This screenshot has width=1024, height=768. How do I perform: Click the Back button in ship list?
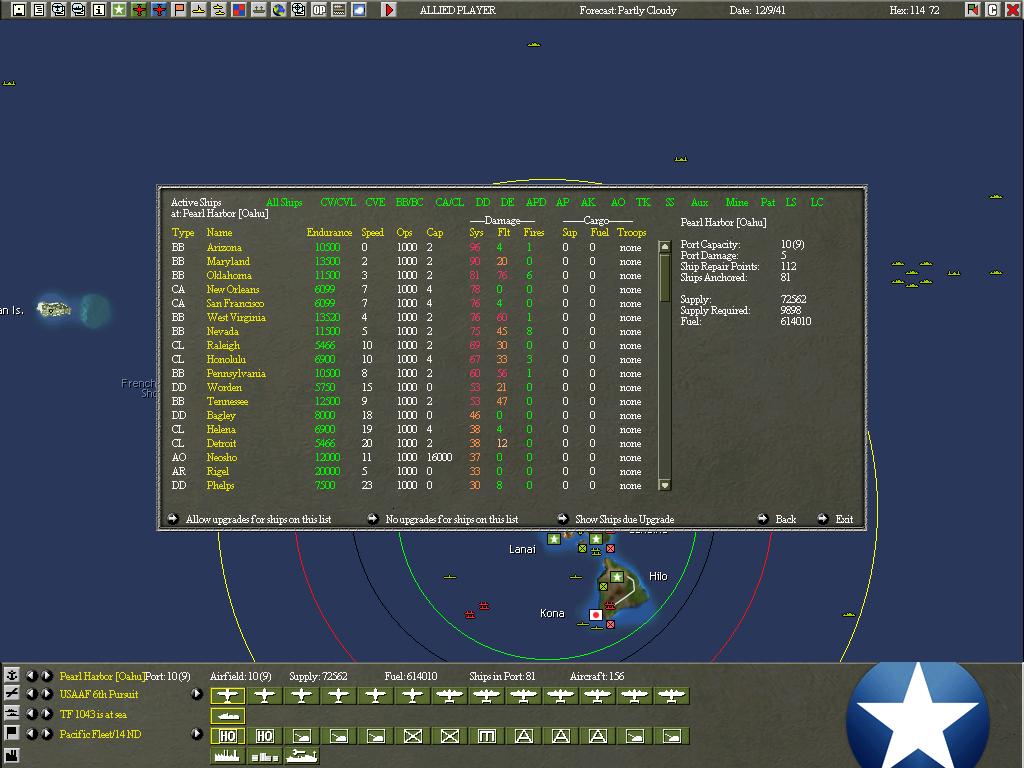tap(785, 519)
